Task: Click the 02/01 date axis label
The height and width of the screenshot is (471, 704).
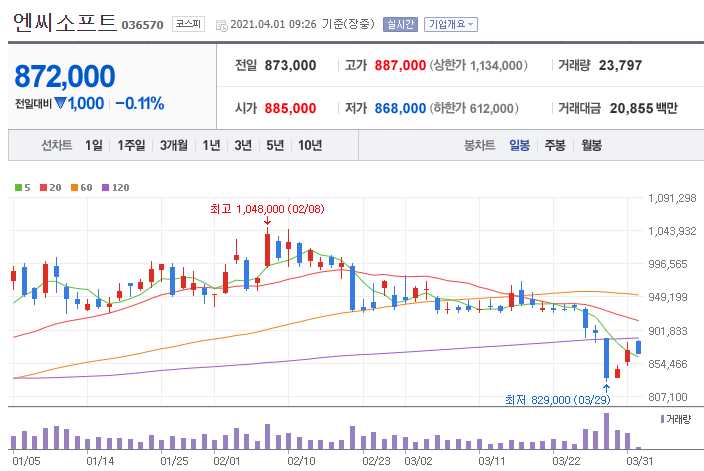Action: 227,461
